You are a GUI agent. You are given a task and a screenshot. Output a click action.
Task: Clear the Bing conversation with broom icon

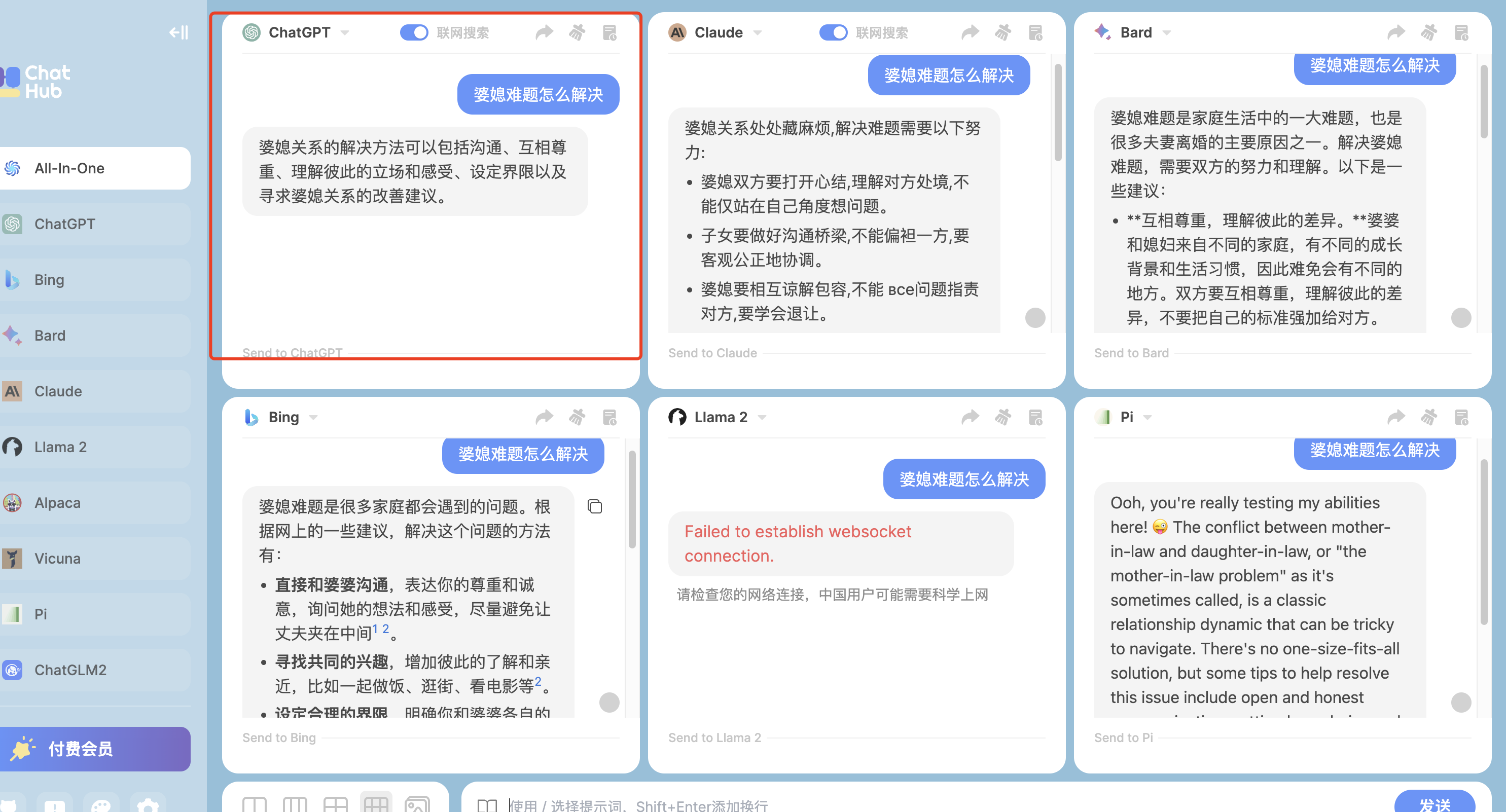pos(577,417)
